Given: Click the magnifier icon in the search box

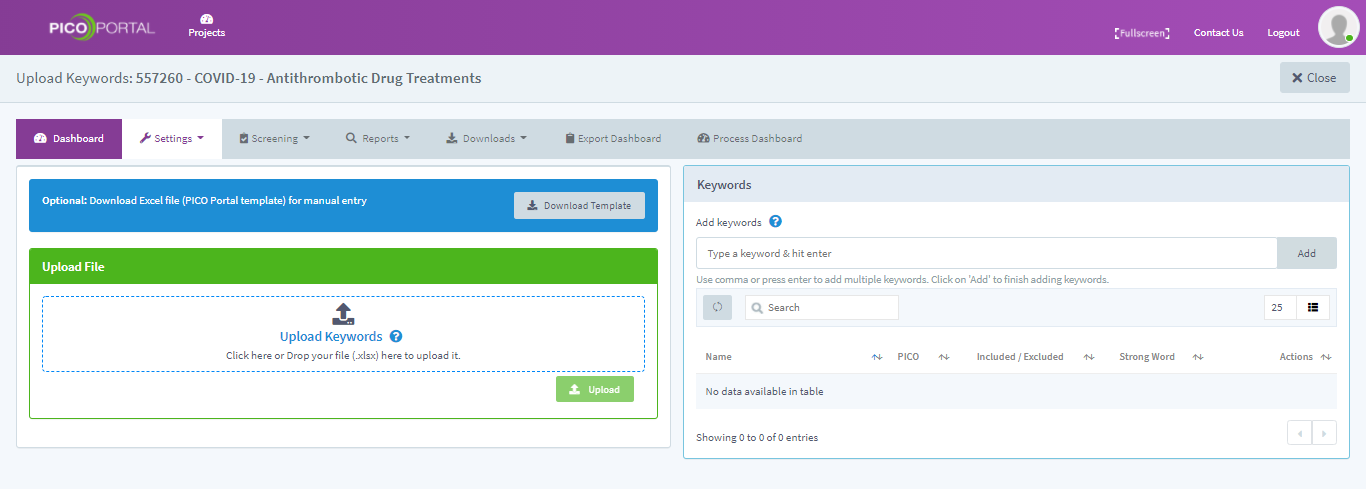Looking at the screenshot, I should point(757,308).
